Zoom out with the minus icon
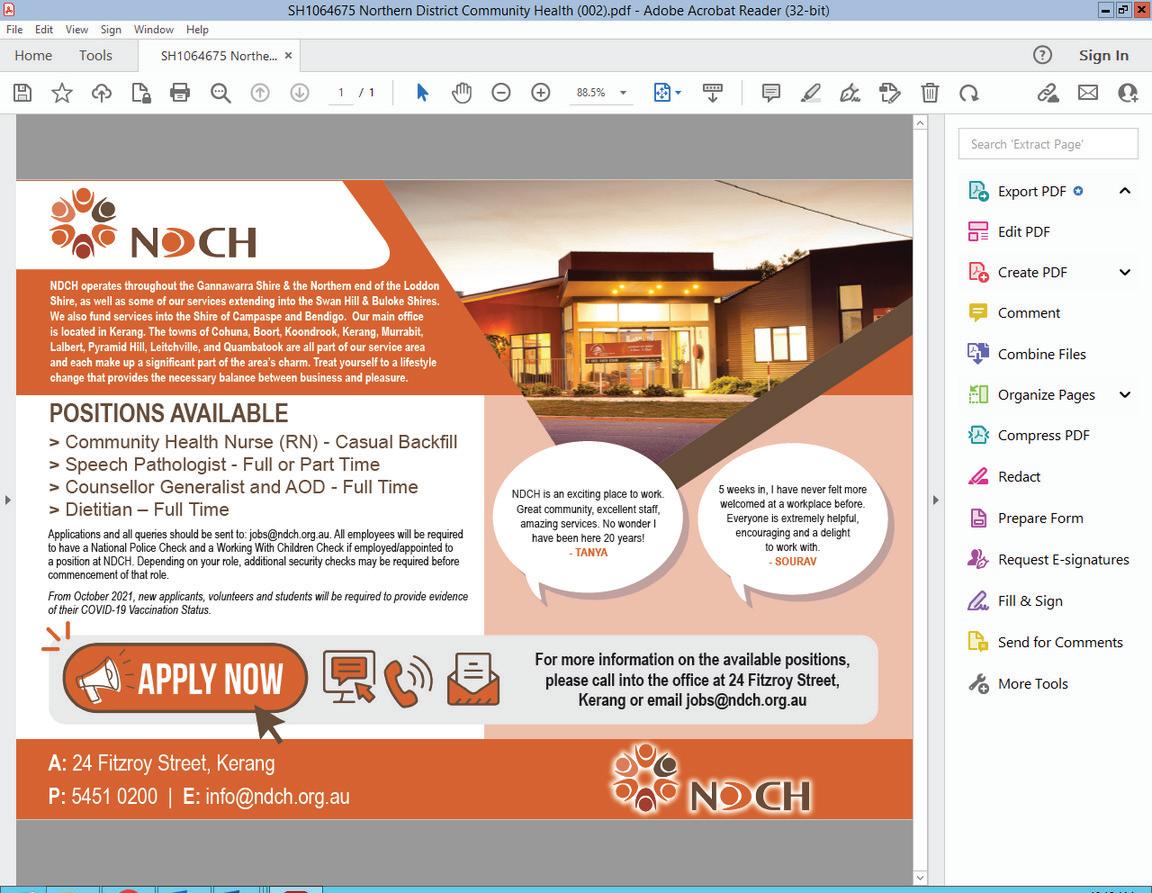Screen dimensions: 1152x893 (x=501, y=93)
